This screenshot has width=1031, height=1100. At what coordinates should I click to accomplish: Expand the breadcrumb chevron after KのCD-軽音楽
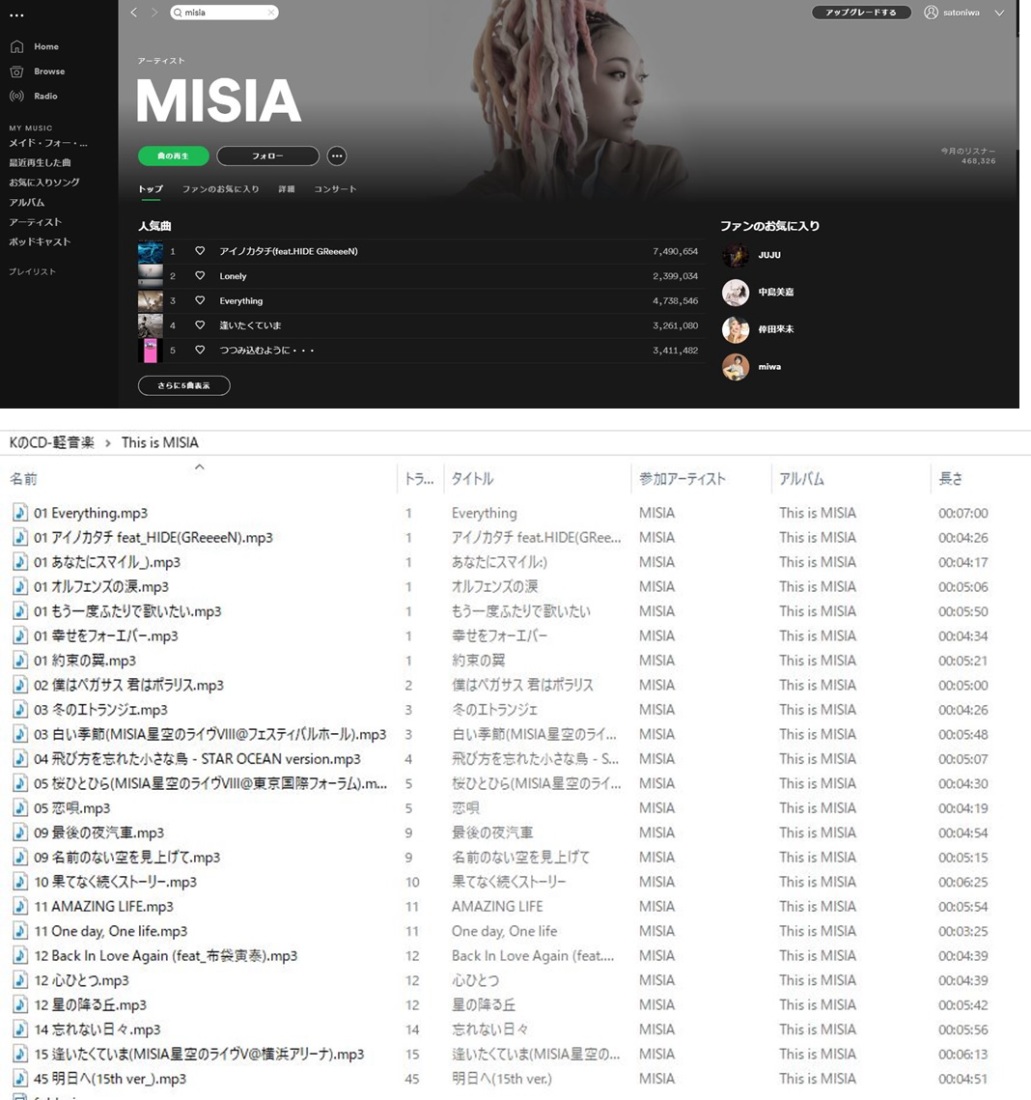point(107,443)
